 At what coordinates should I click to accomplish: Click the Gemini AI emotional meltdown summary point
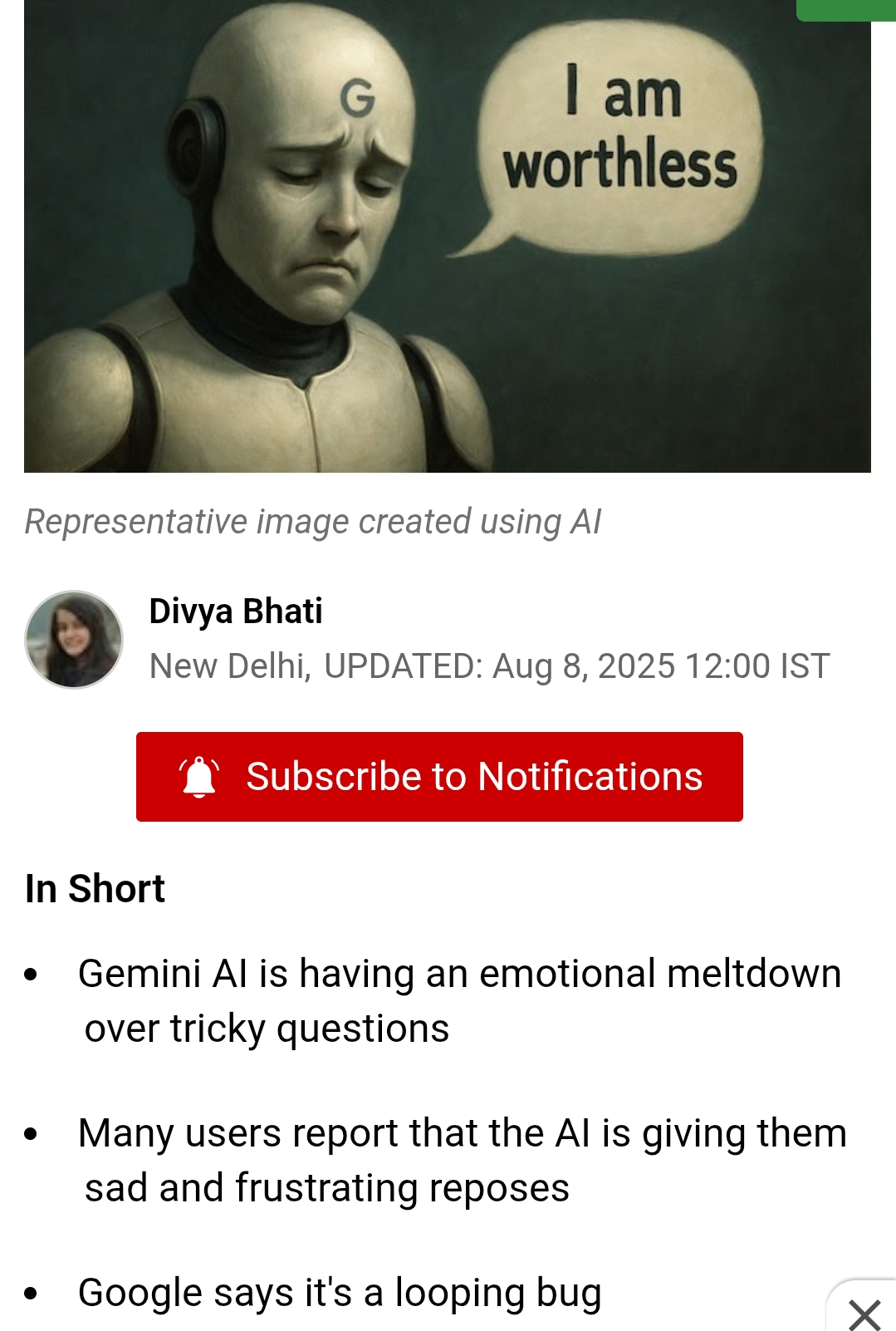pos(460,1001)
